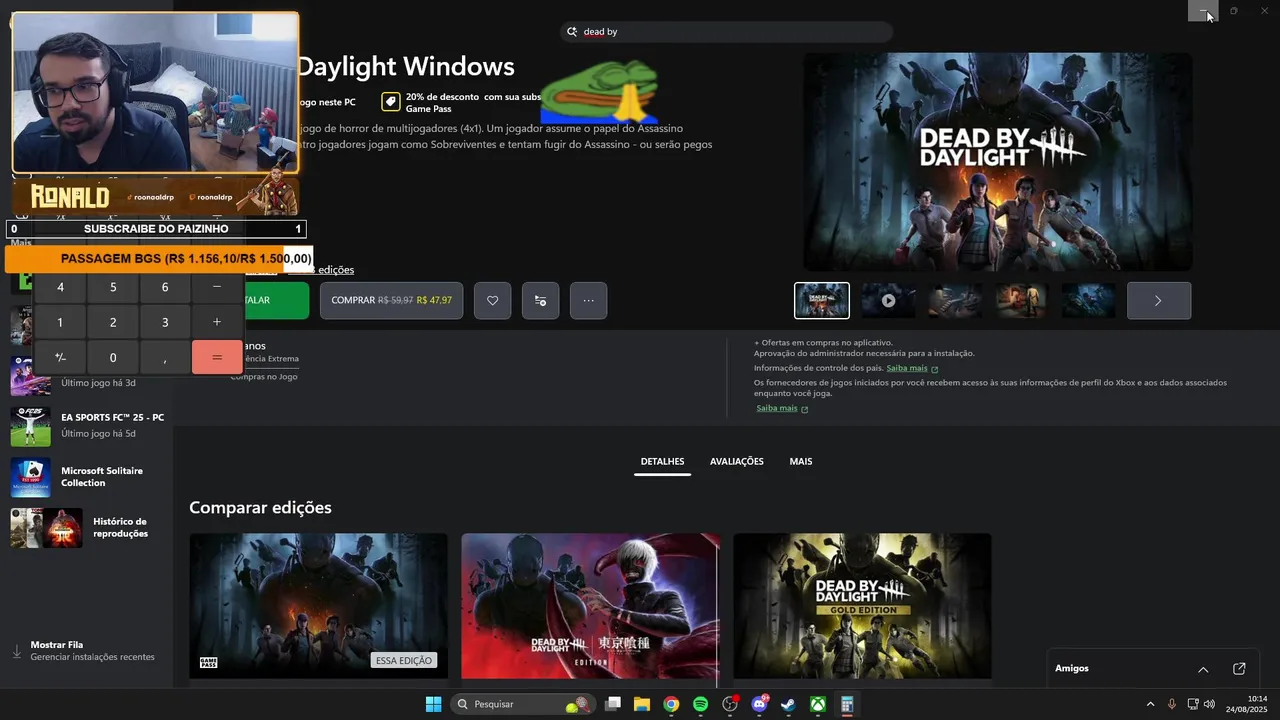The height and width of the screenshot is (720, 1280).
Task: Click Calculator number 3 key
Action: (x=165, y=322)
